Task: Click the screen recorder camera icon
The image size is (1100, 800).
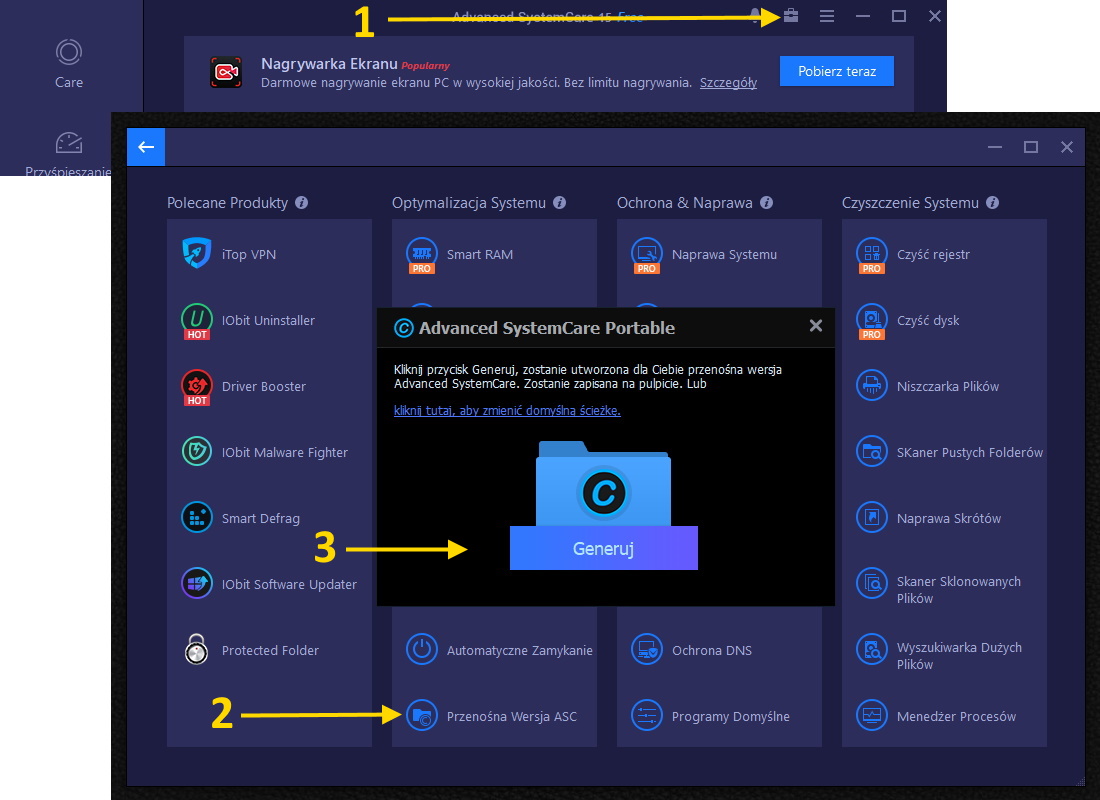Action: (x=226, y=72)
